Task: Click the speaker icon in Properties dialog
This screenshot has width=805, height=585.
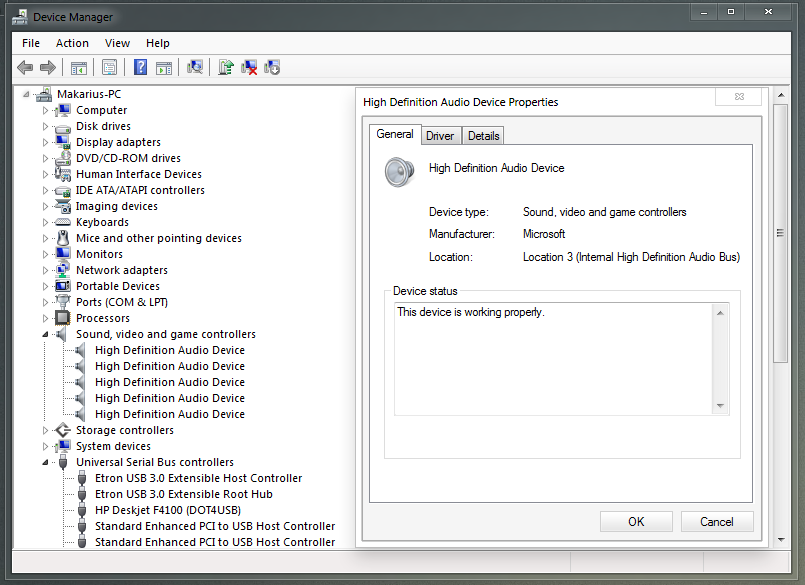Action: click(x=399, y=172)
